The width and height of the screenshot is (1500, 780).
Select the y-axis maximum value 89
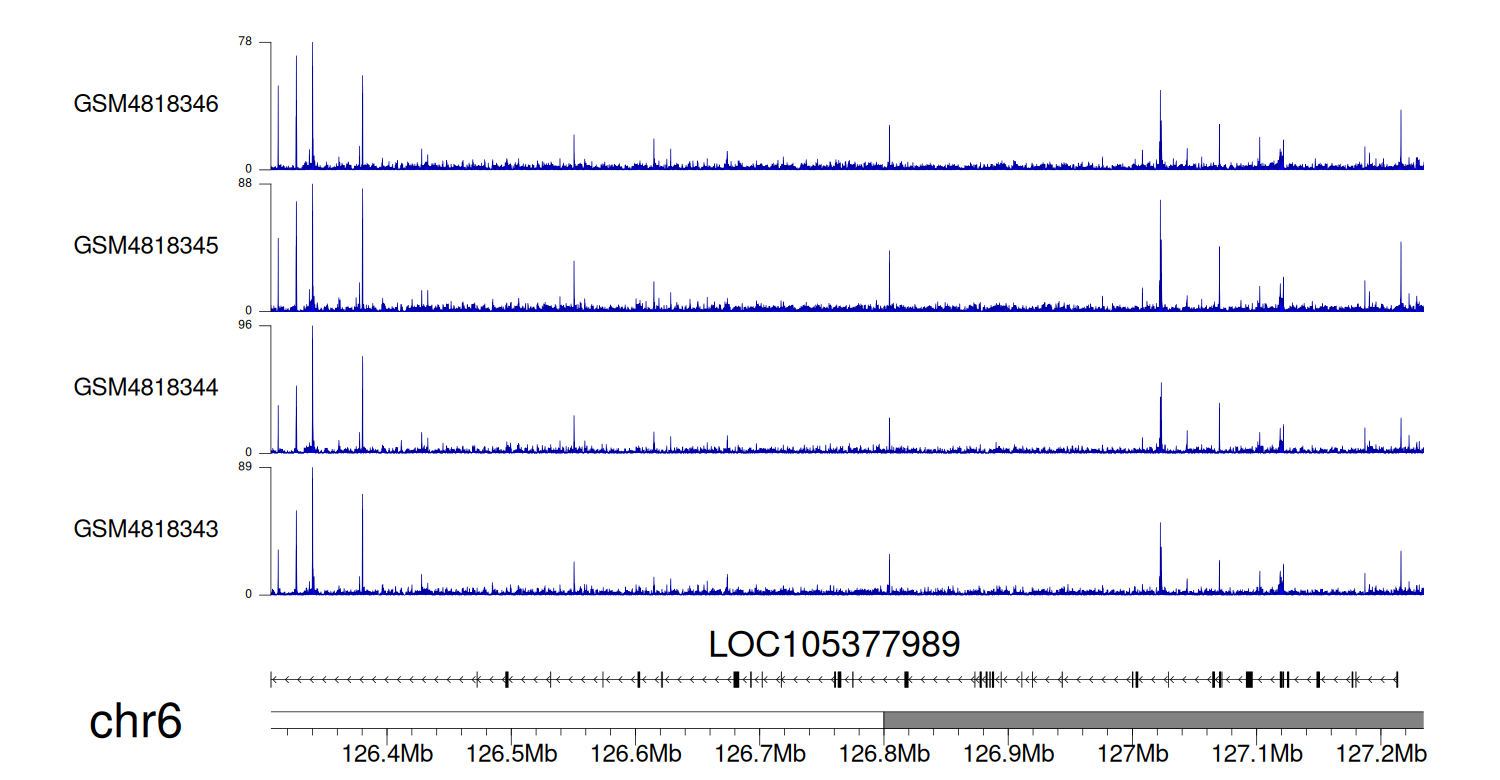(x=245, y=467)
